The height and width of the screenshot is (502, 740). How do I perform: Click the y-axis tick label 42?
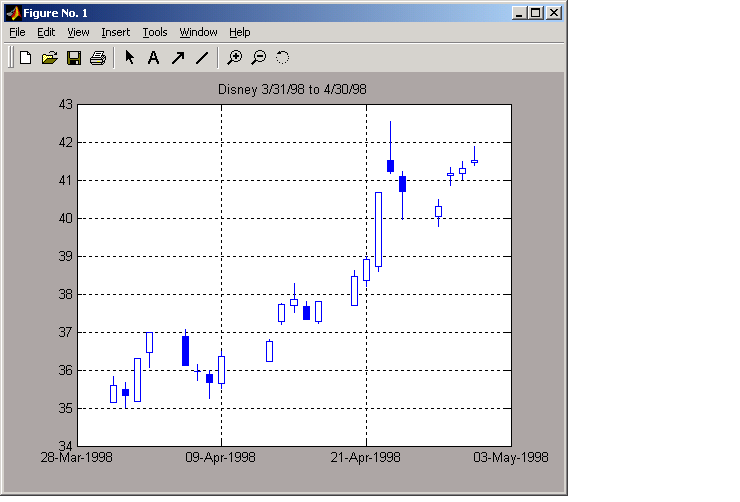[66, 142]
